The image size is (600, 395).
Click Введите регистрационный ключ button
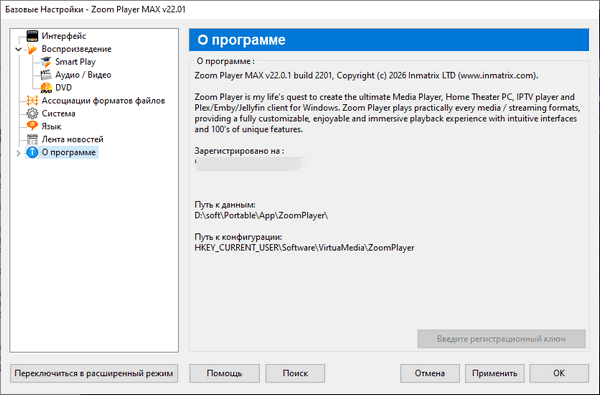click(501, 339)
